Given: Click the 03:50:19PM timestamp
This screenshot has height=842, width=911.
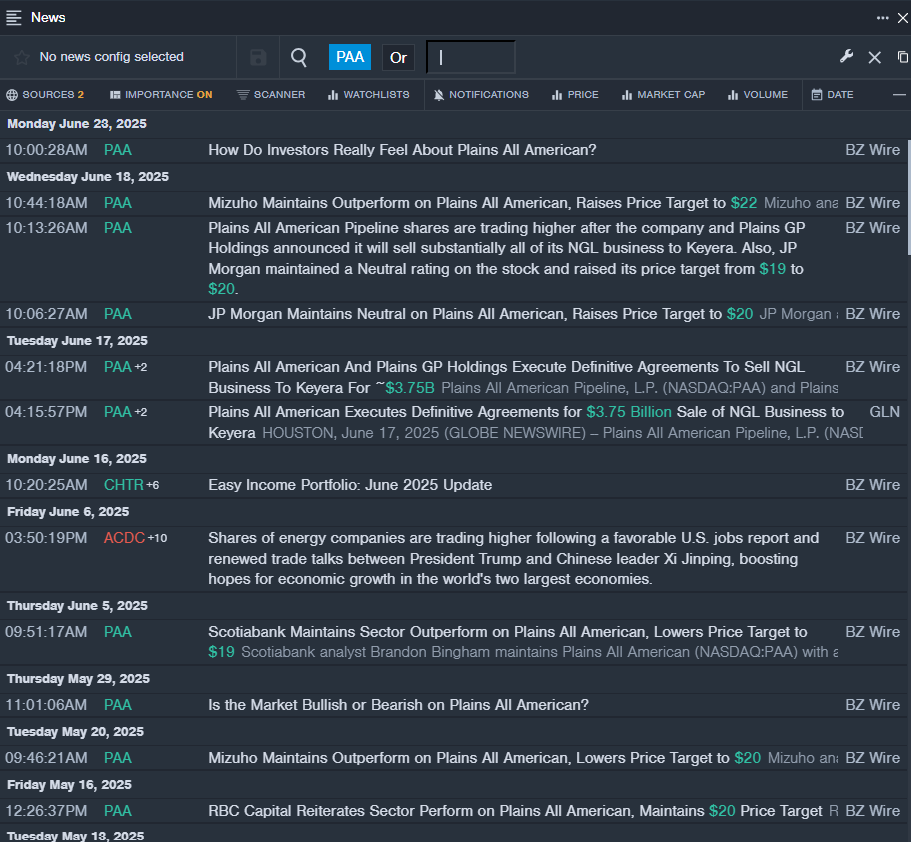Looking at the screenshot, I should click(46, 538).
